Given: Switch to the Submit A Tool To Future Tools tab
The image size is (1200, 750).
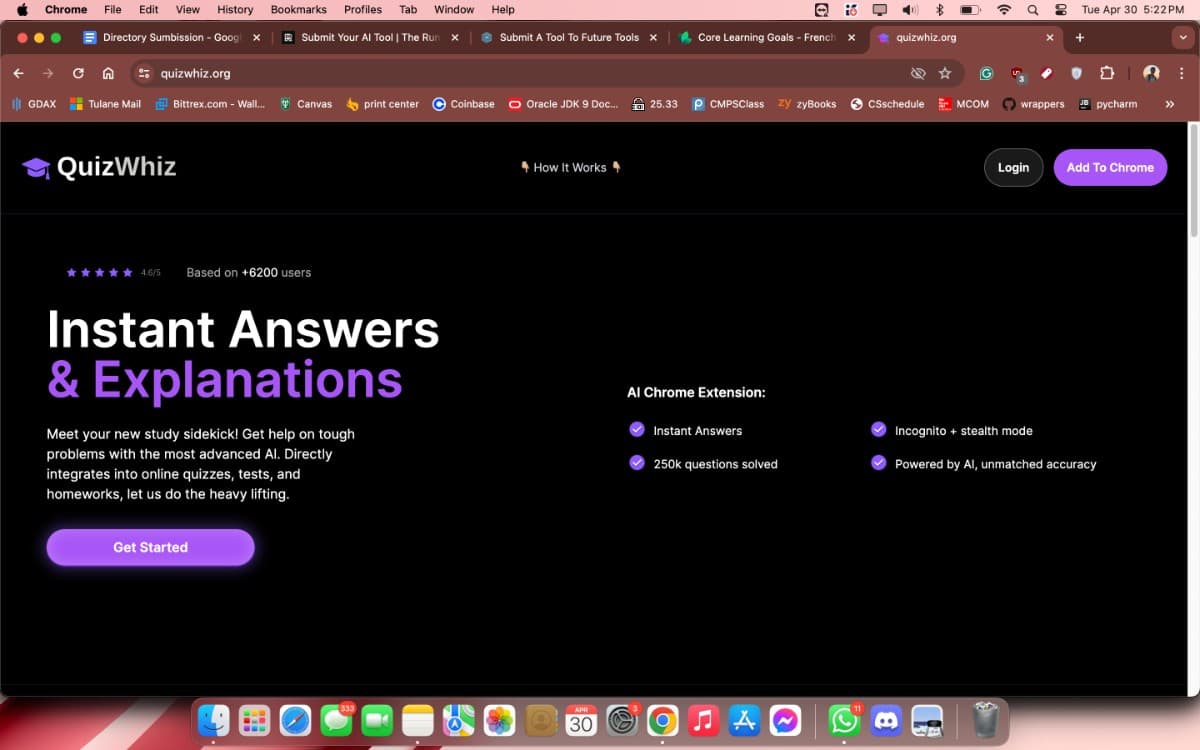Looking at the screenshot, I should coord(568,38).
